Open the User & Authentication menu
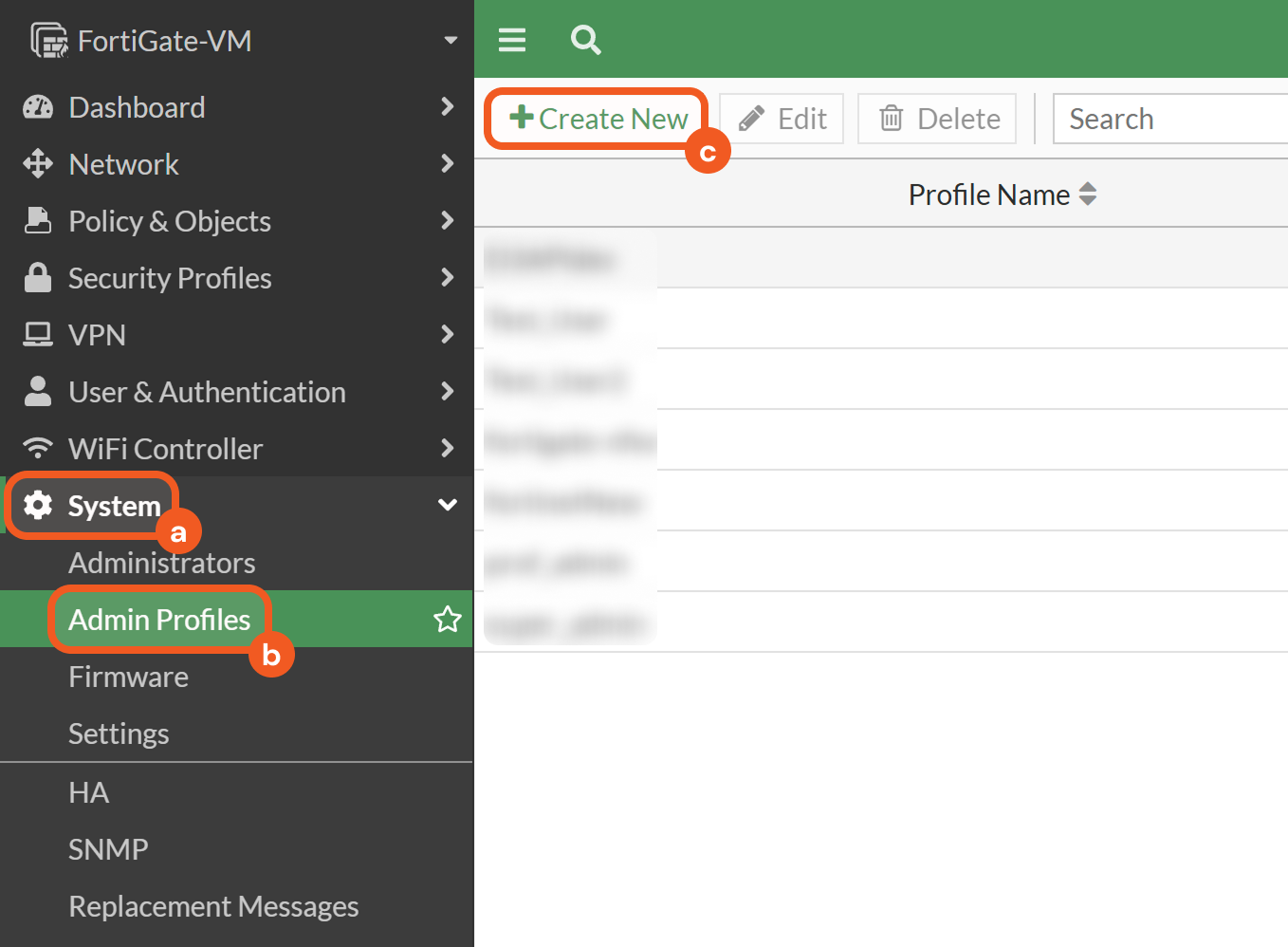This screenshot has height=947, width=1288. point(207,392)
